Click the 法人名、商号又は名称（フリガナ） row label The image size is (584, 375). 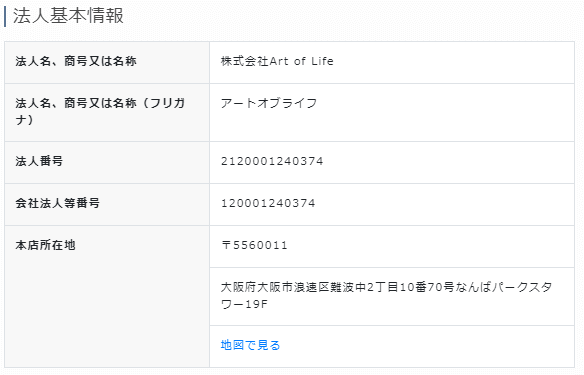pos(101,111)
